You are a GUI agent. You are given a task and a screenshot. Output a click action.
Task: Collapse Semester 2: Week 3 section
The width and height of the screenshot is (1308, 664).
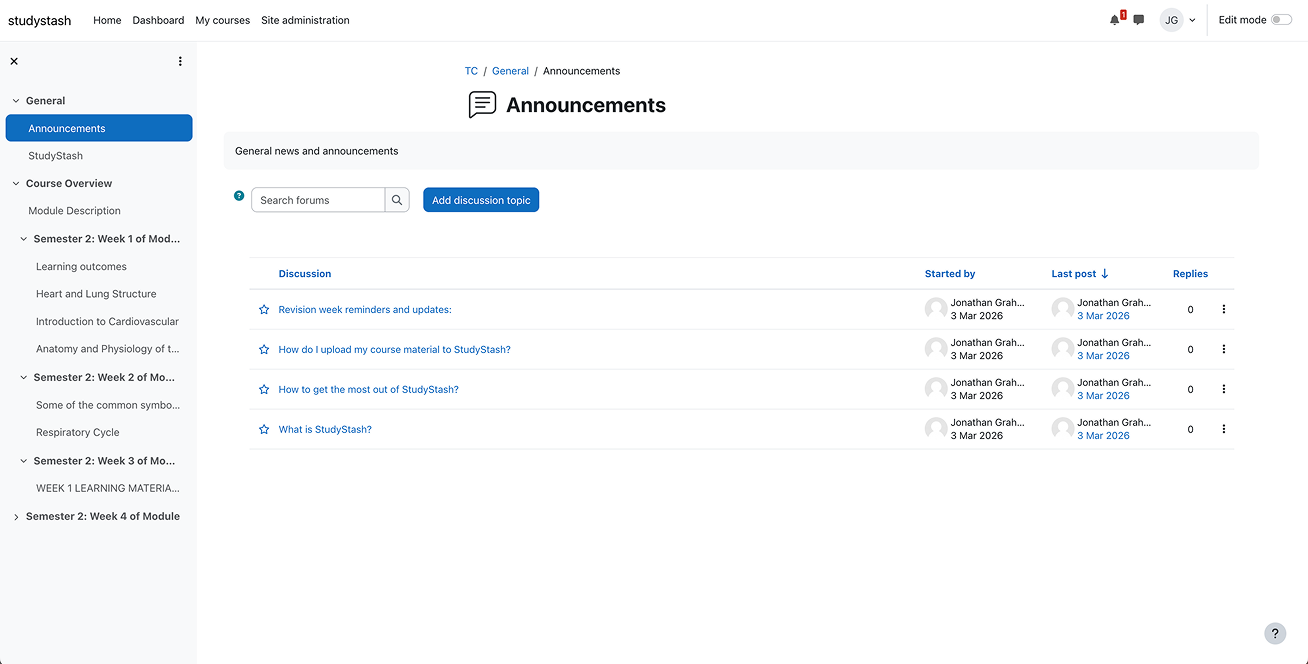click(x=24, y=461)
